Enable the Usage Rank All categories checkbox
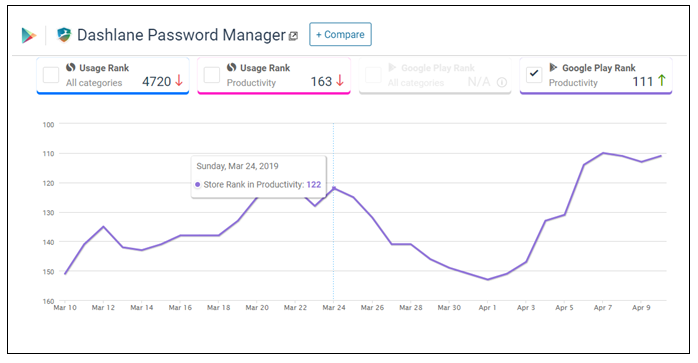Image resolution: width=698 pixels, height=363 pixels. (x=51, y=75)
